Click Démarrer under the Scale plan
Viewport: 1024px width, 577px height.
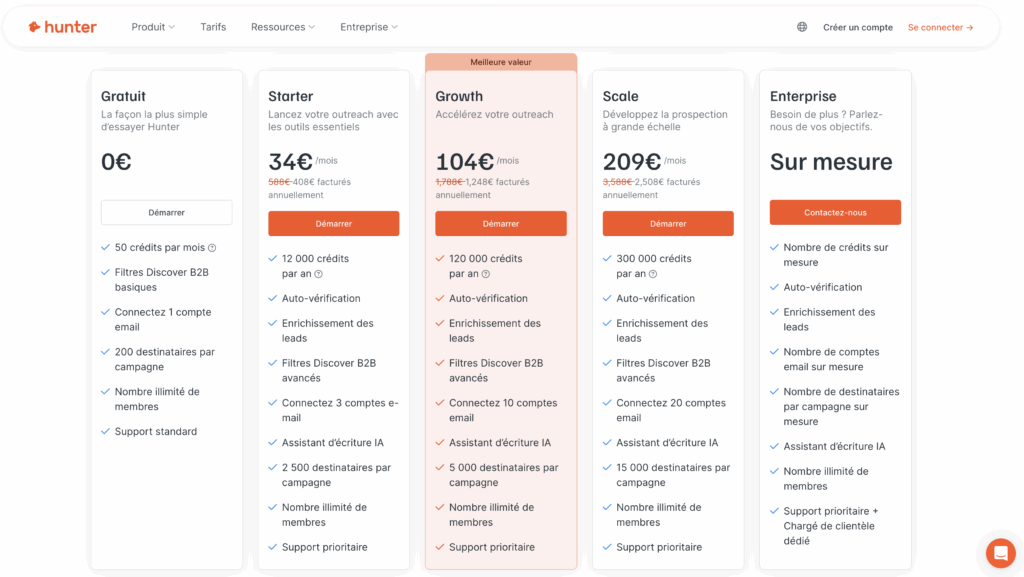click(668, 223)
